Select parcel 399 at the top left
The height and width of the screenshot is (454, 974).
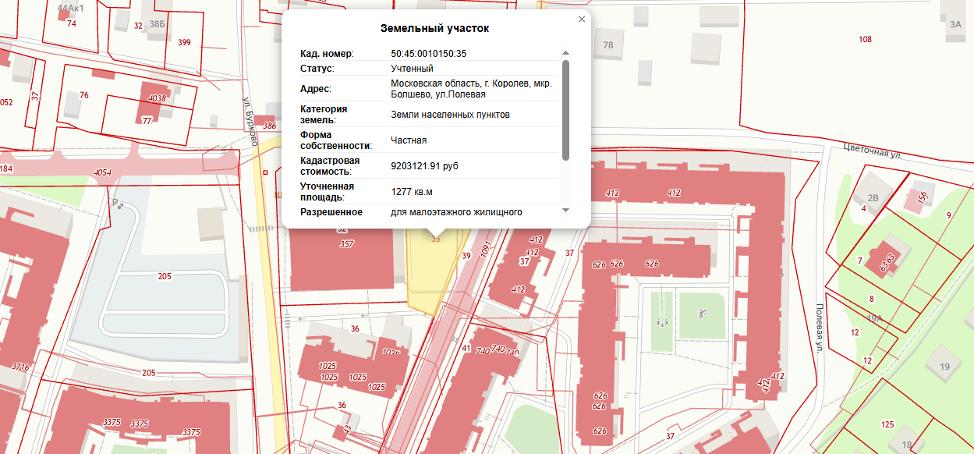point(184,42)
